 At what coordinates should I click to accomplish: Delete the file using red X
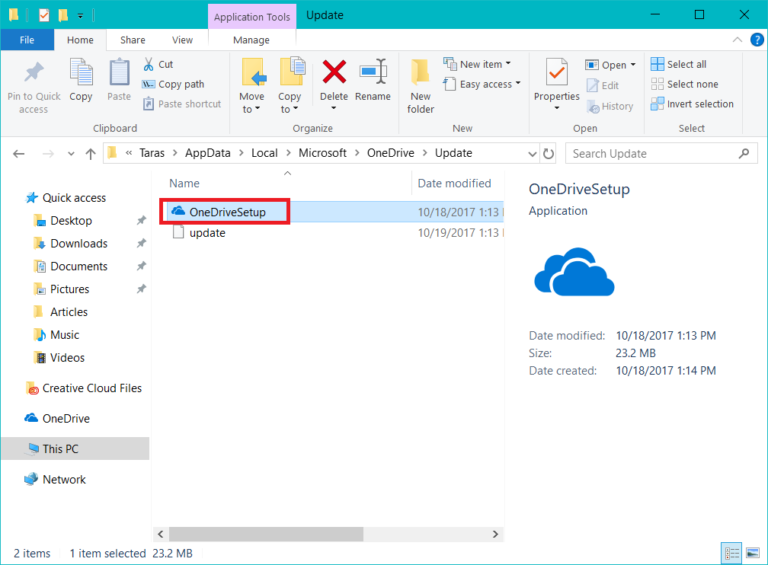point(334,72)
